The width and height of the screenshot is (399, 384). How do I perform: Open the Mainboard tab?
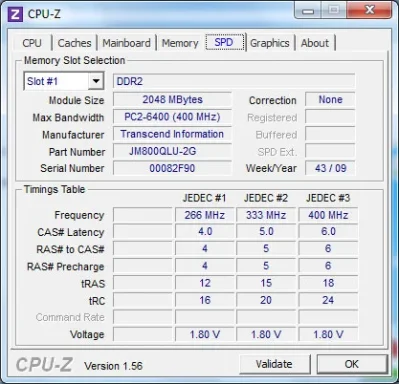tap(126, 43)
